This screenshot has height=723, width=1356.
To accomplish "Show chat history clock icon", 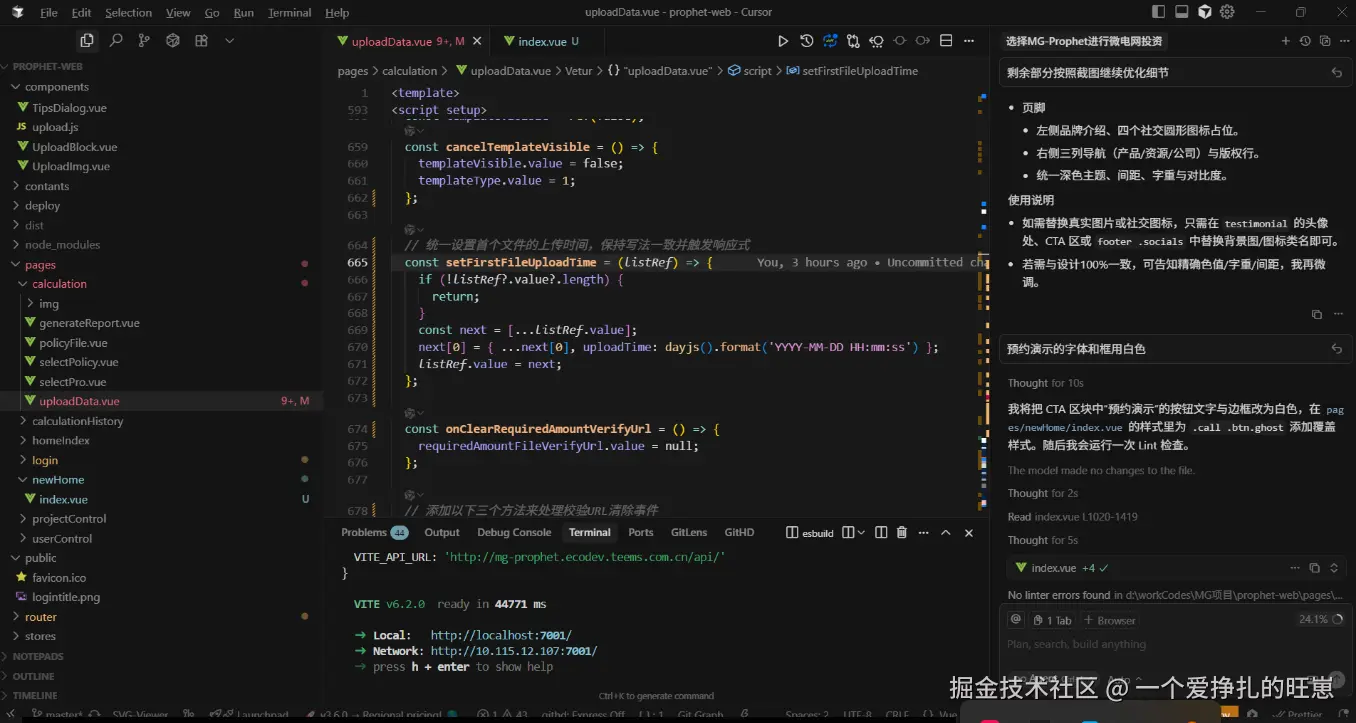I will point(1305,41).
